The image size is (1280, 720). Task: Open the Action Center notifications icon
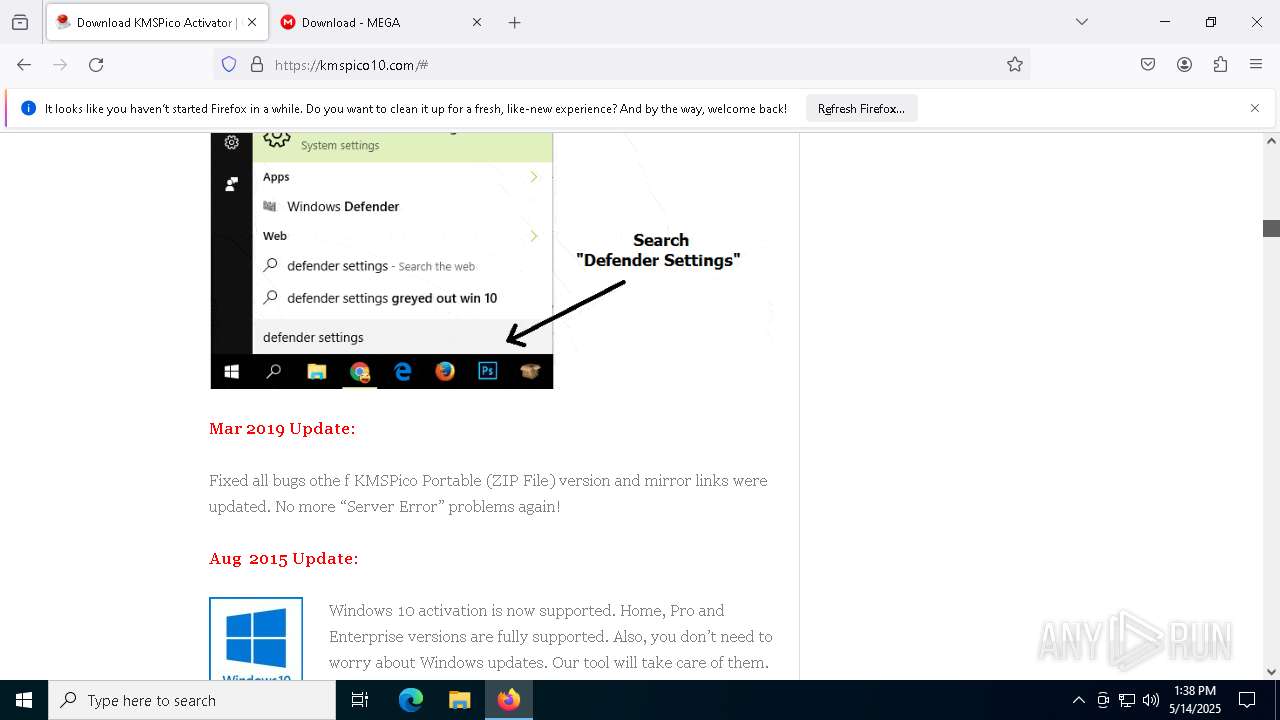1247,700
